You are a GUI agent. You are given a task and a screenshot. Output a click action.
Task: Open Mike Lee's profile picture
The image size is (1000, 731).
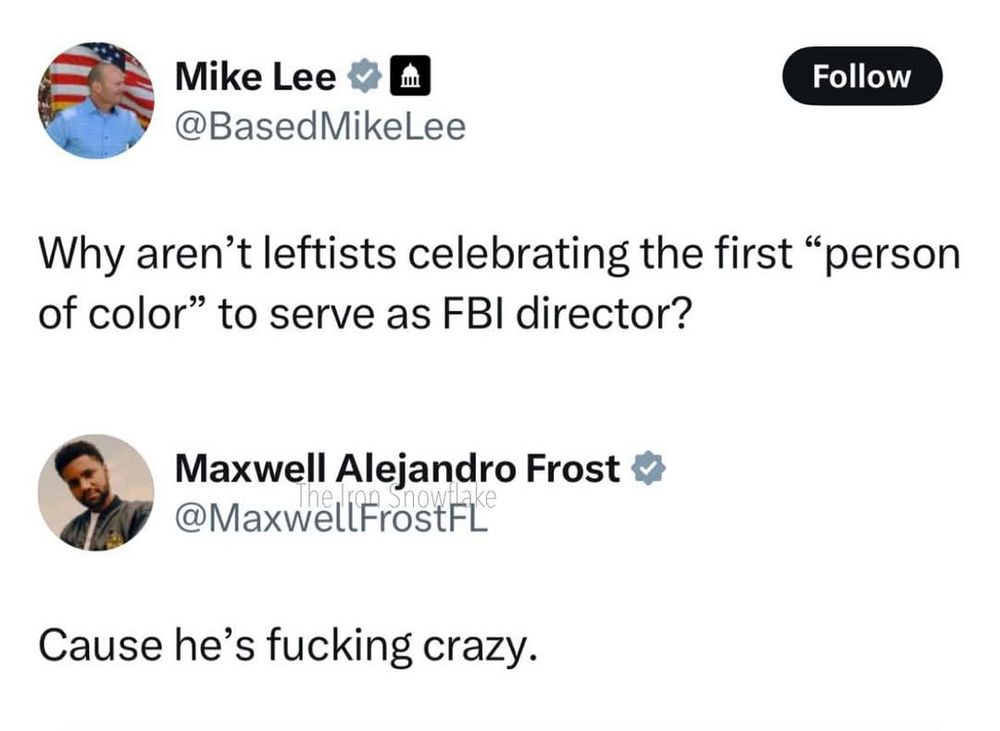(96, 100)
